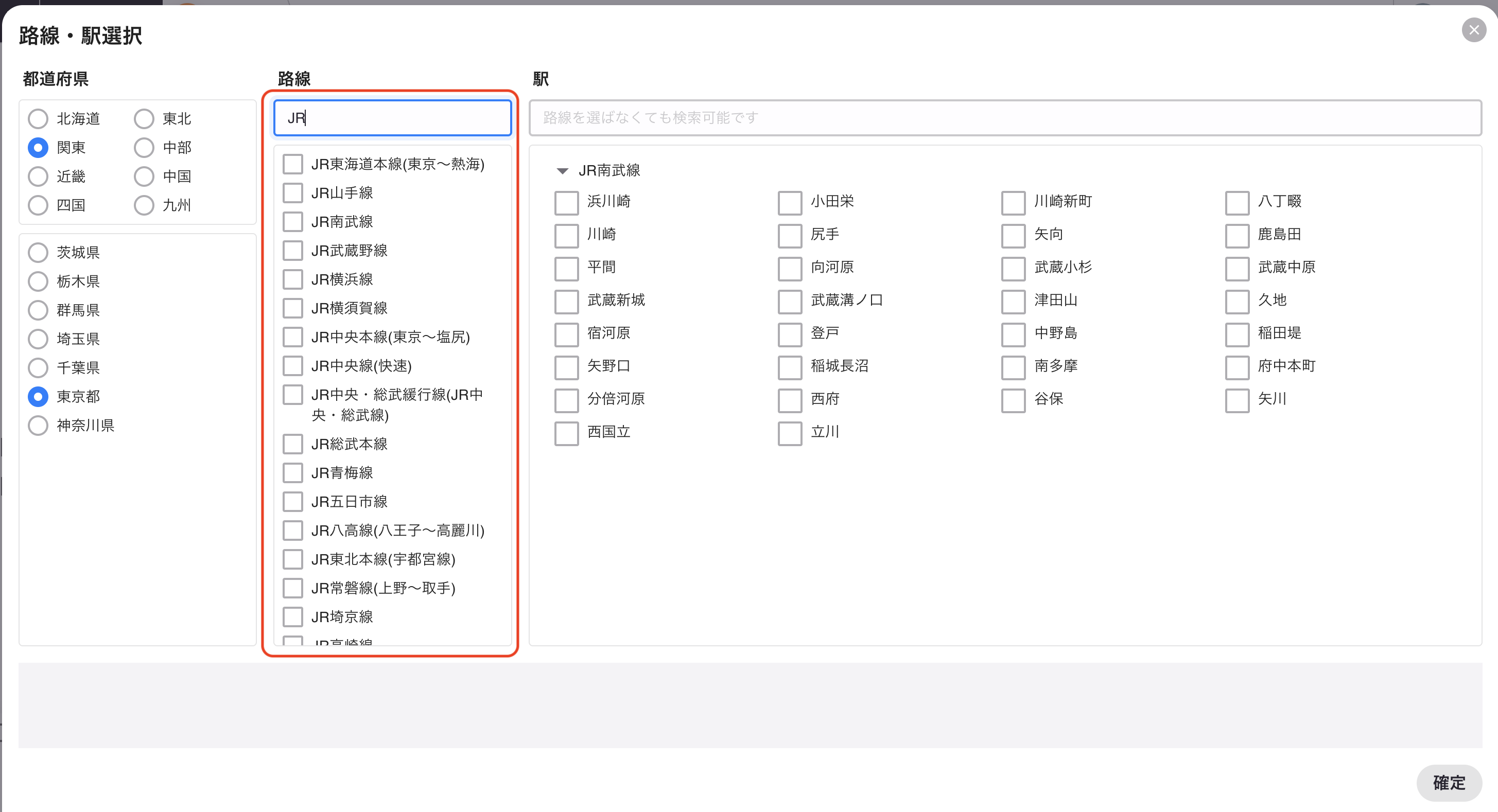Check the 南多摩 station
Image resolution: width=1498 pixels, height=812 pixels.
1013,367
